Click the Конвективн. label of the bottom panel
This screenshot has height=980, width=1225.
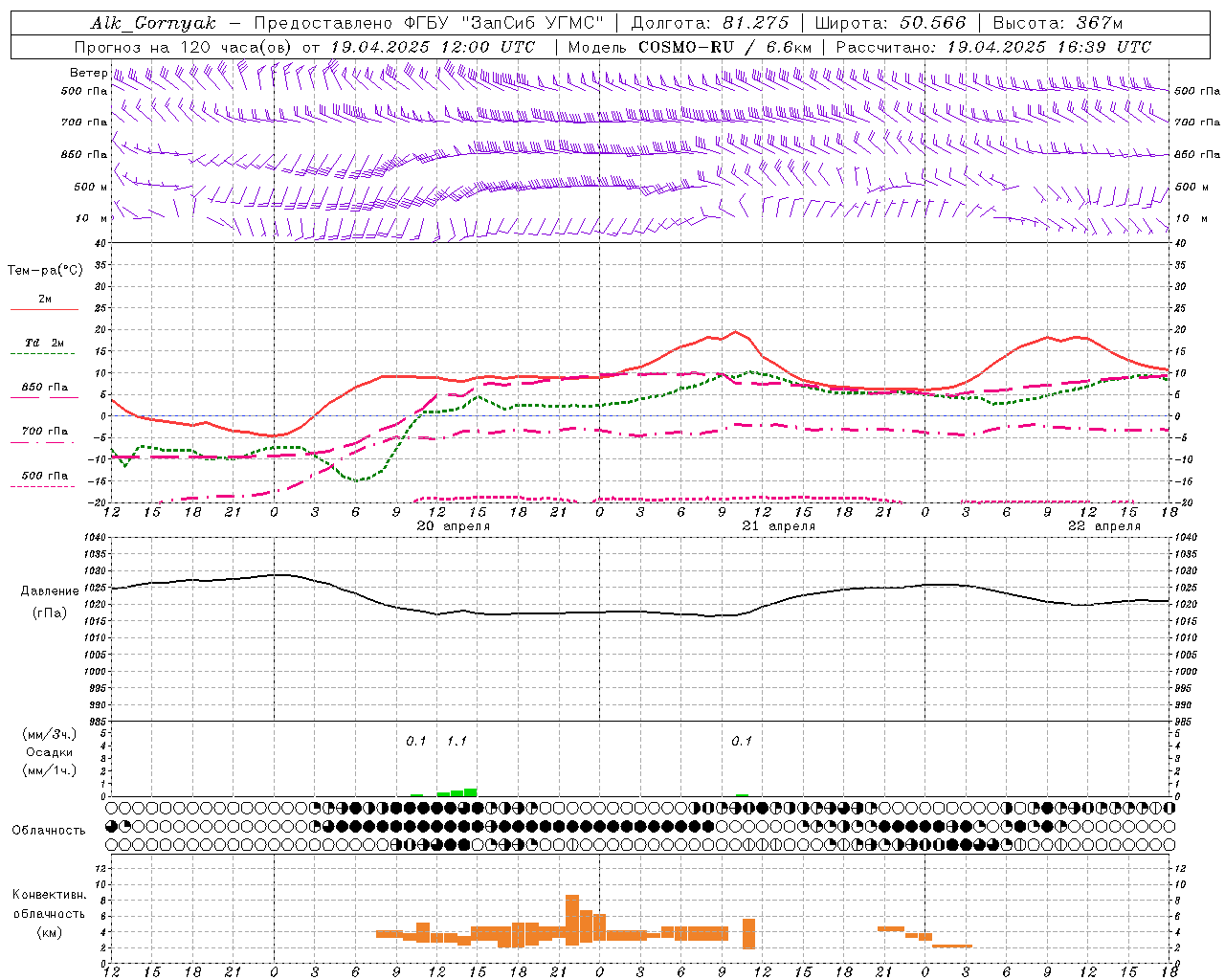click(49, 895)
